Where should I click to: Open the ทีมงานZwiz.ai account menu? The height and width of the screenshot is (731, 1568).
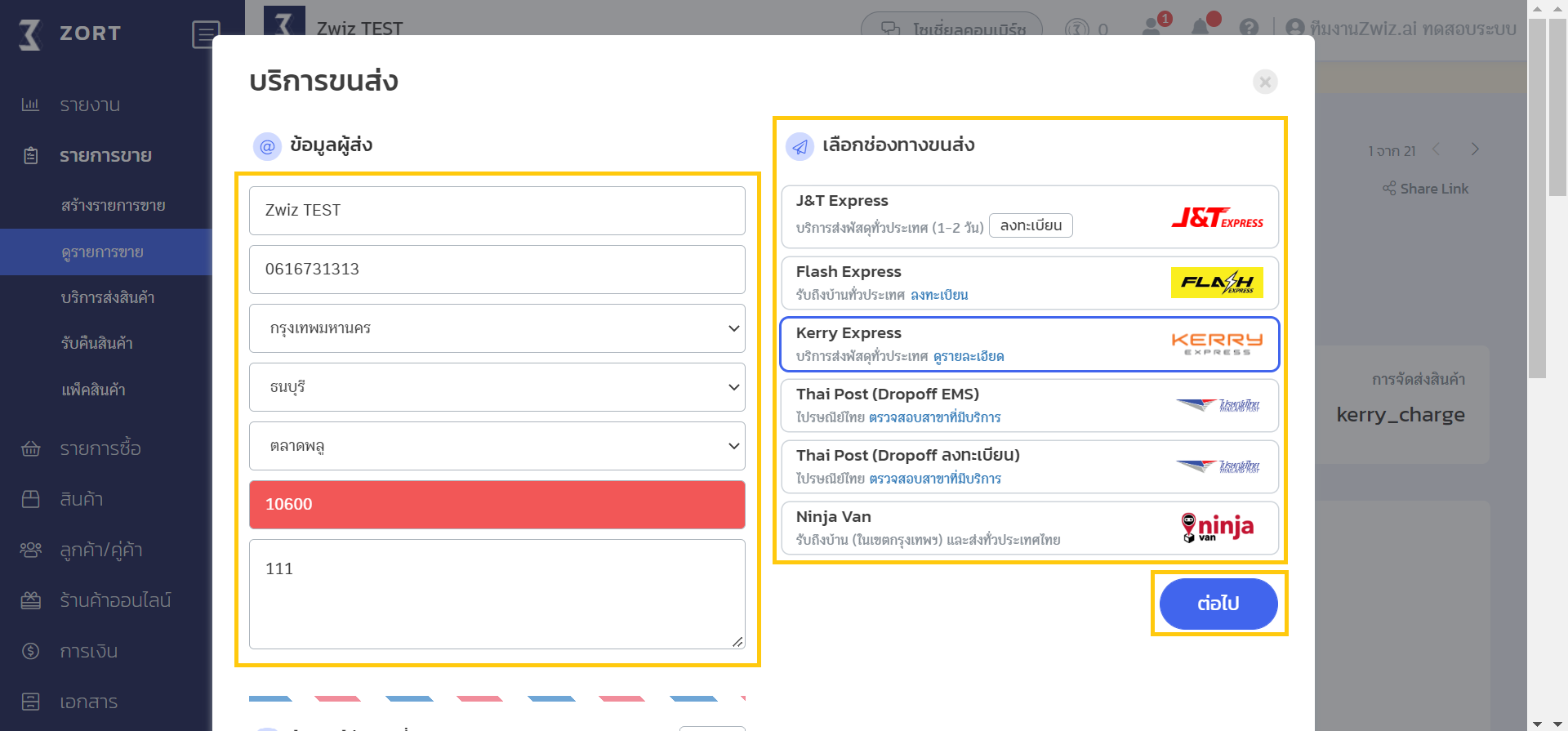(1401, 29)
